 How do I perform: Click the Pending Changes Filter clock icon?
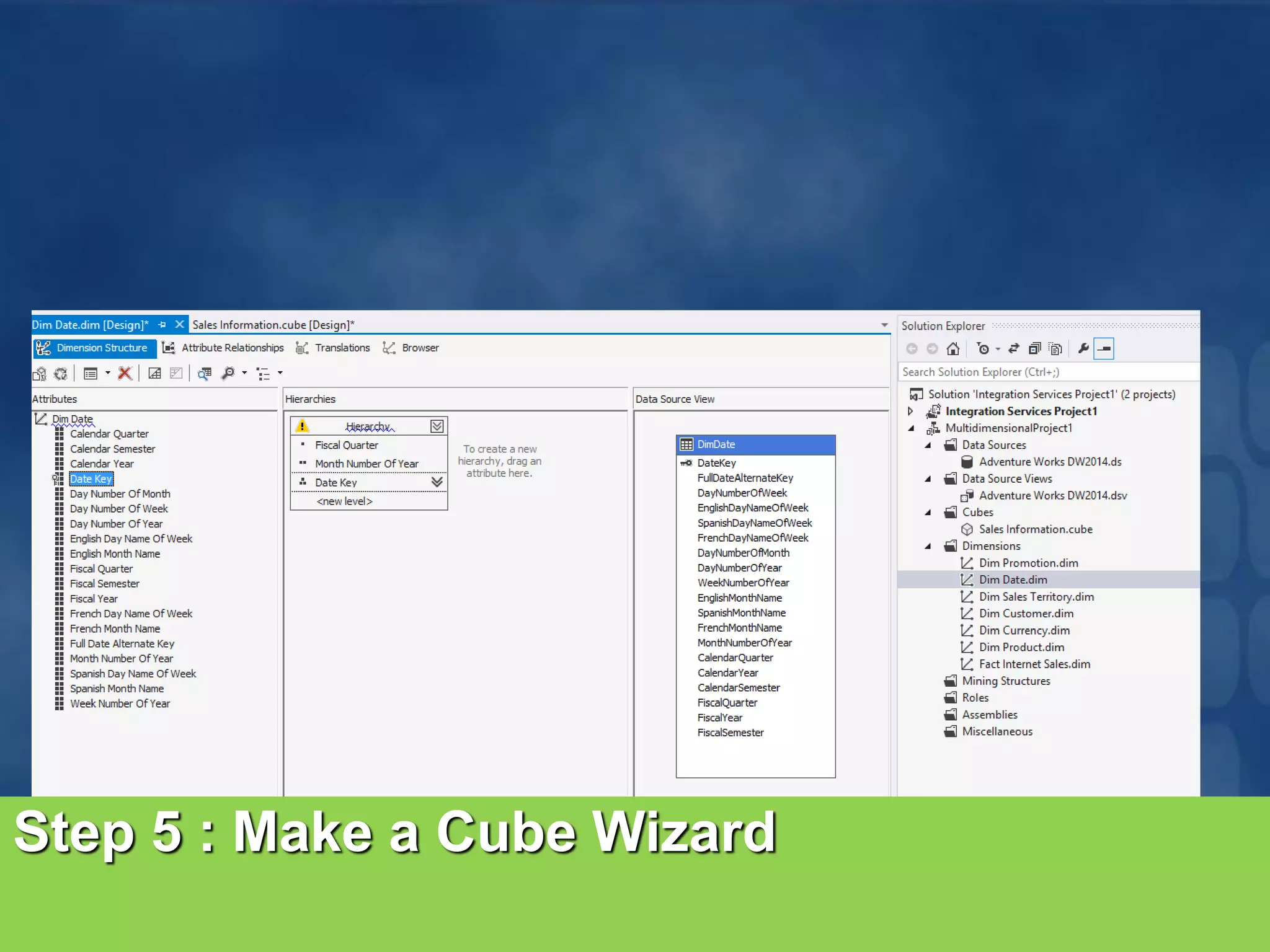pyautogui.click(x=983, y=349)
